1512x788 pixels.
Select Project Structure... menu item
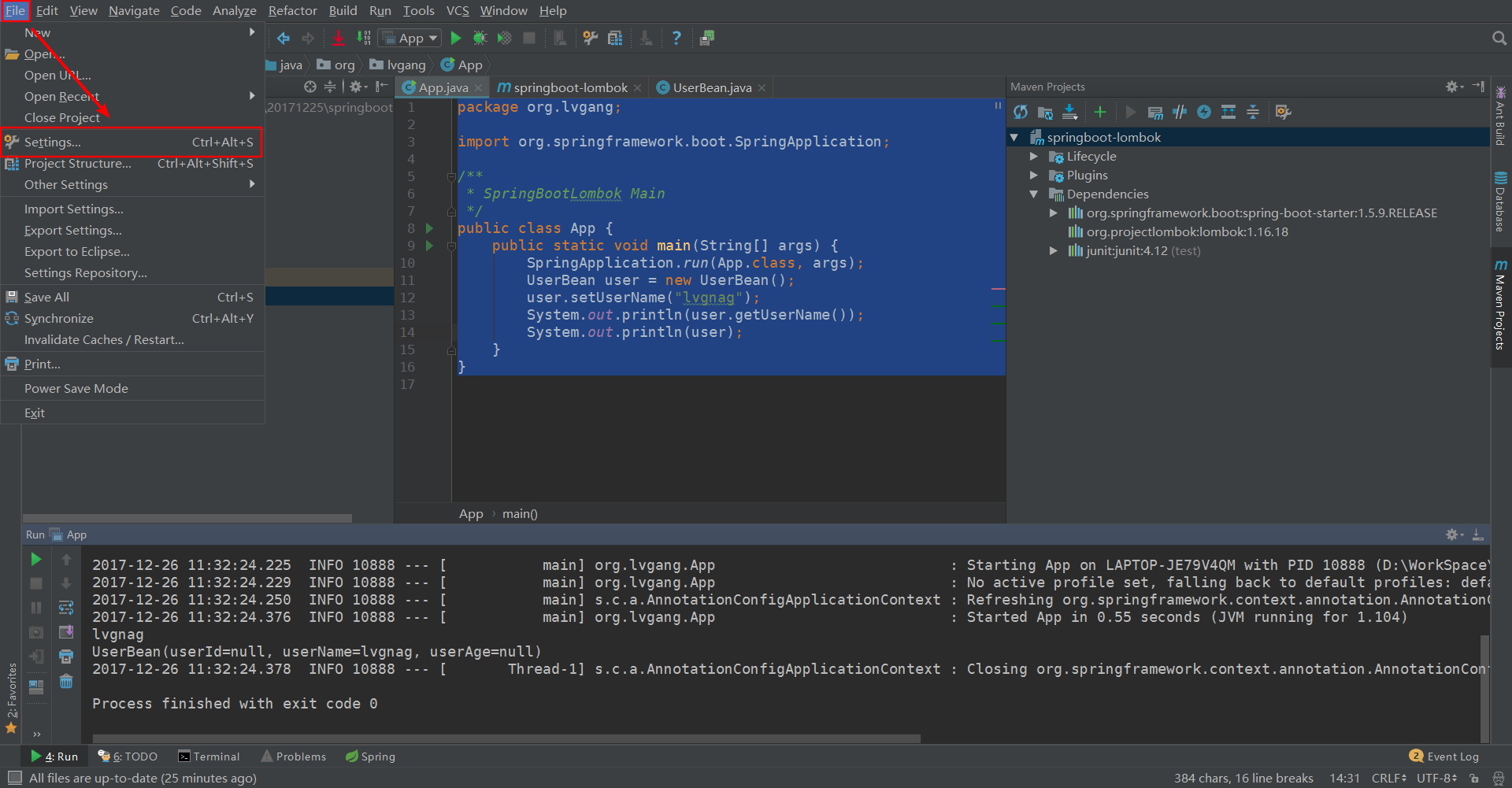click(x=132, y=163)
